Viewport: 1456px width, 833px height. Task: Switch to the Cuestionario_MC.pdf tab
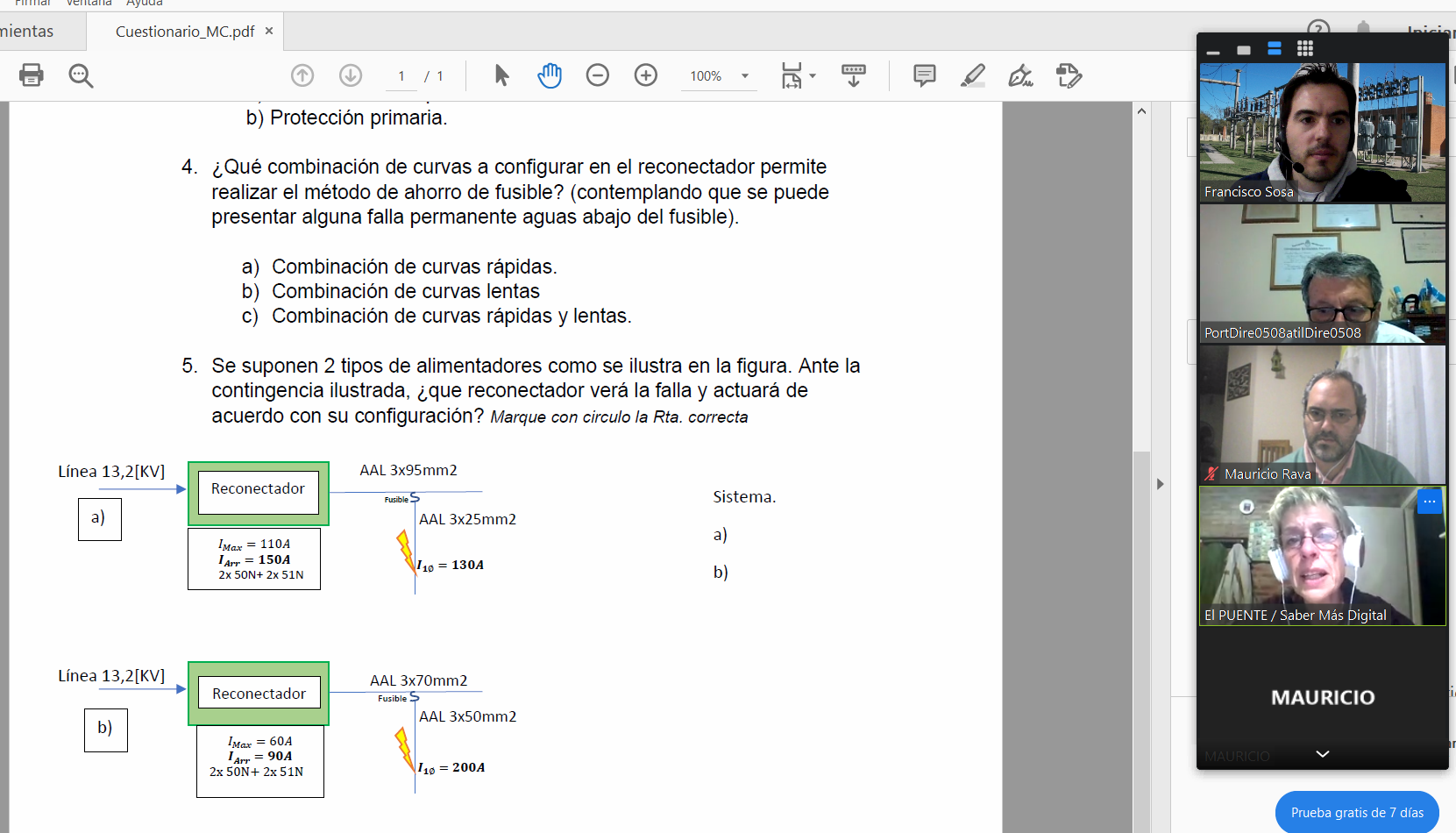tap(185, 32)
